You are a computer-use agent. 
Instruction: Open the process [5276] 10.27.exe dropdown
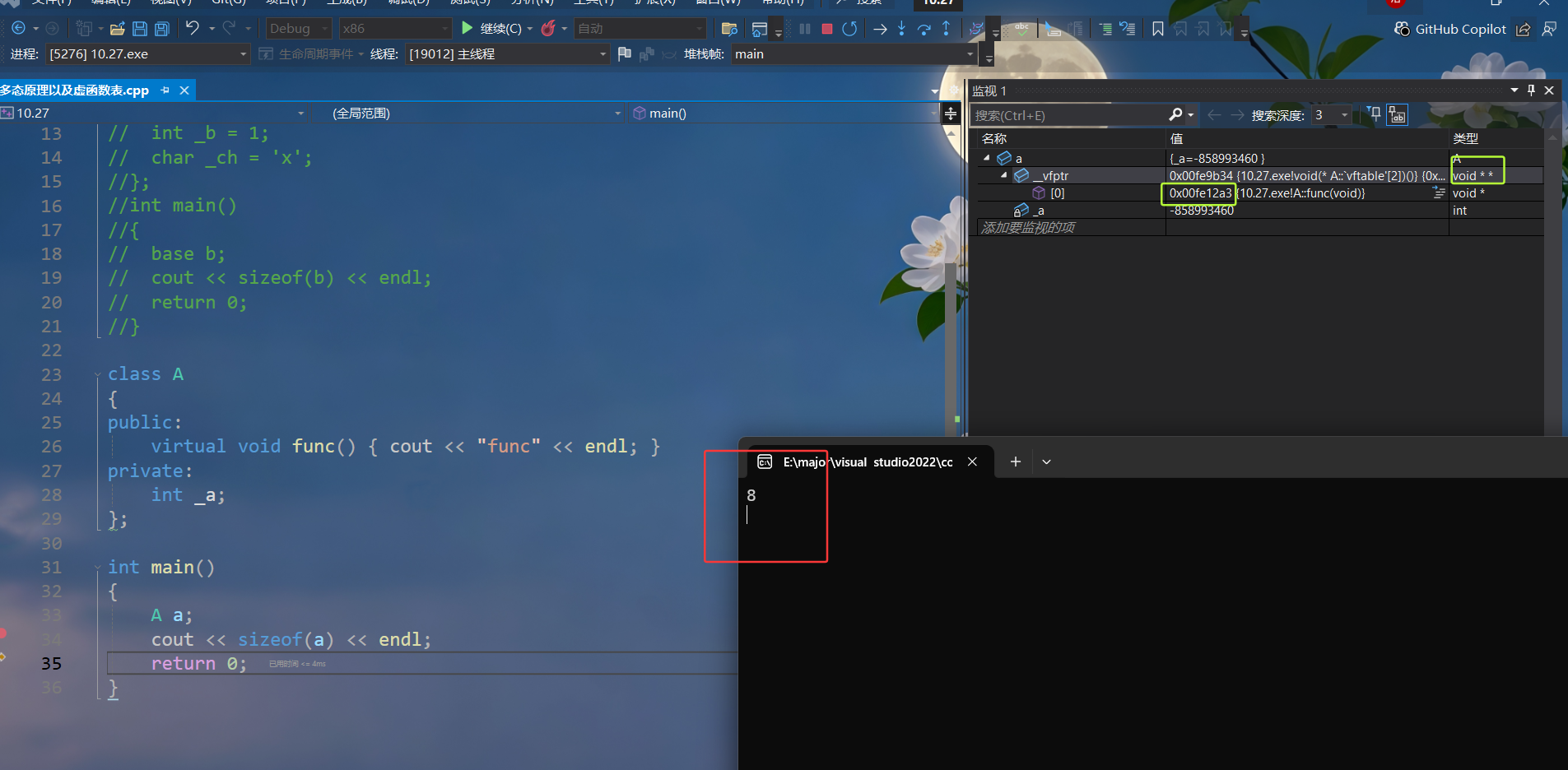(x=147, y=54)
